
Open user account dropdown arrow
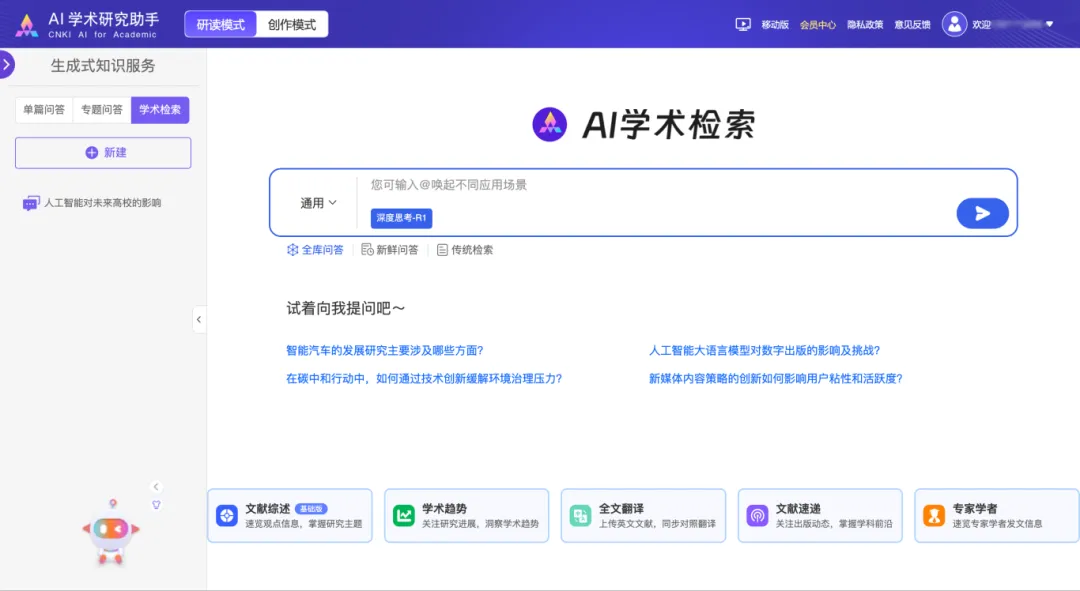[1050, 24]
